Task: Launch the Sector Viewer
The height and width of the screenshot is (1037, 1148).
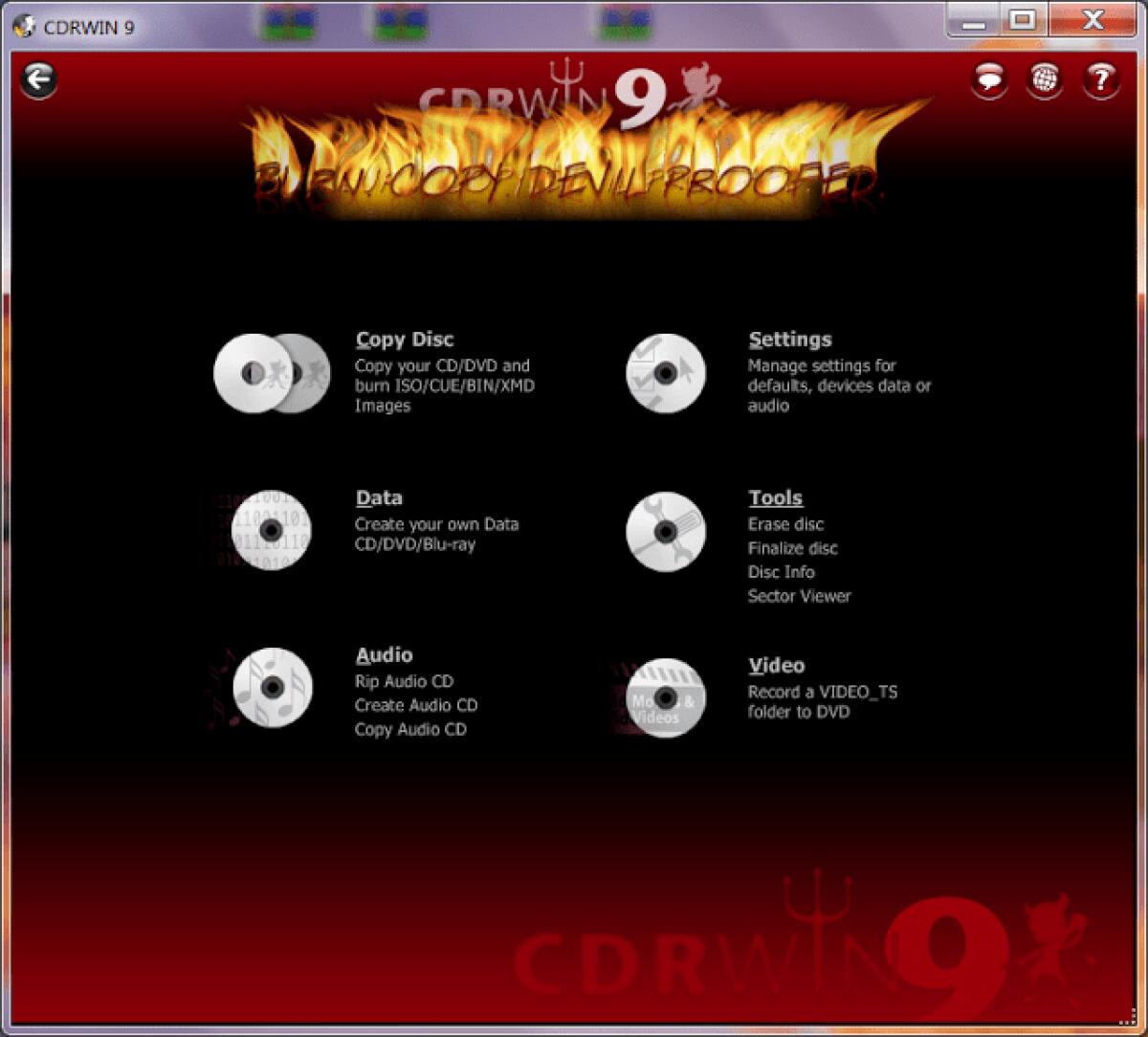Action: tap(800, 596)
